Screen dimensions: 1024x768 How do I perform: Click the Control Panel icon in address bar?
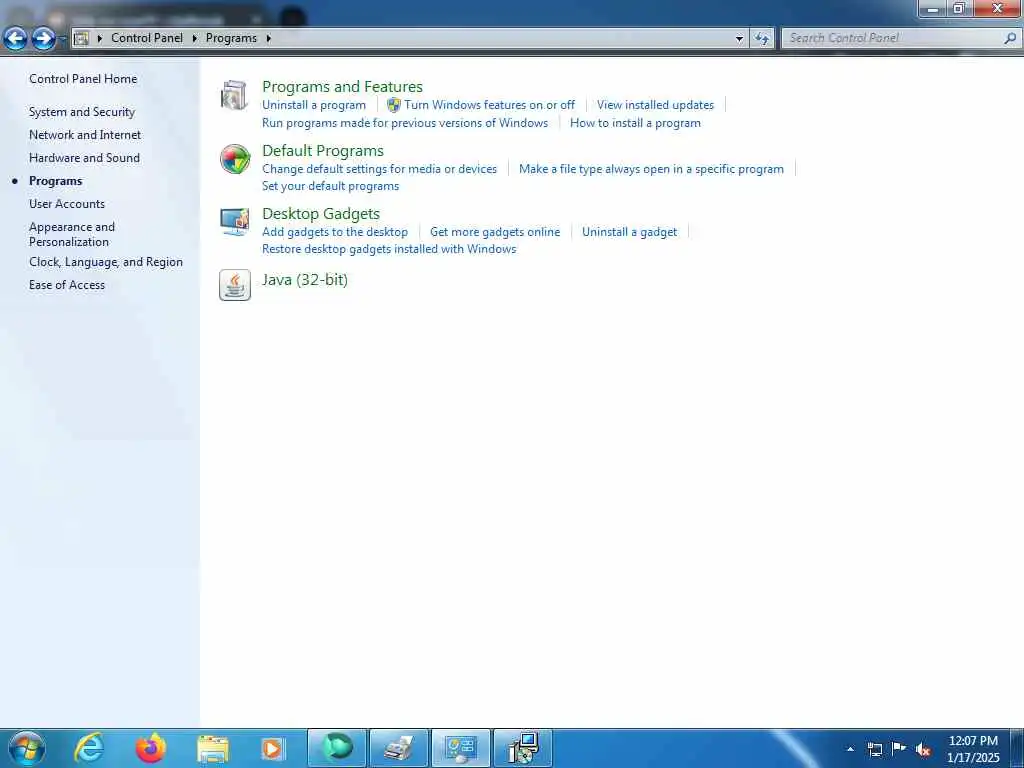tap(81, 39)
